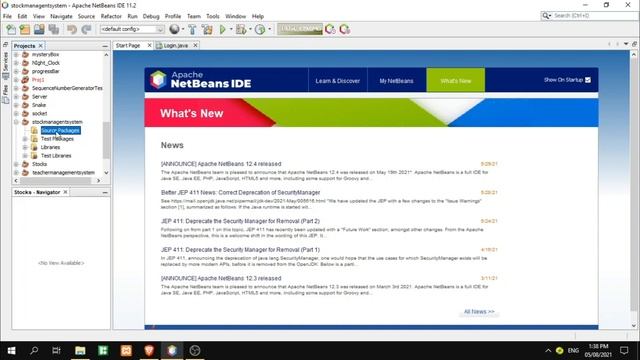Open the Refactor menu
Viewport: 640px width, 360px height.
(x=111, y=16)
